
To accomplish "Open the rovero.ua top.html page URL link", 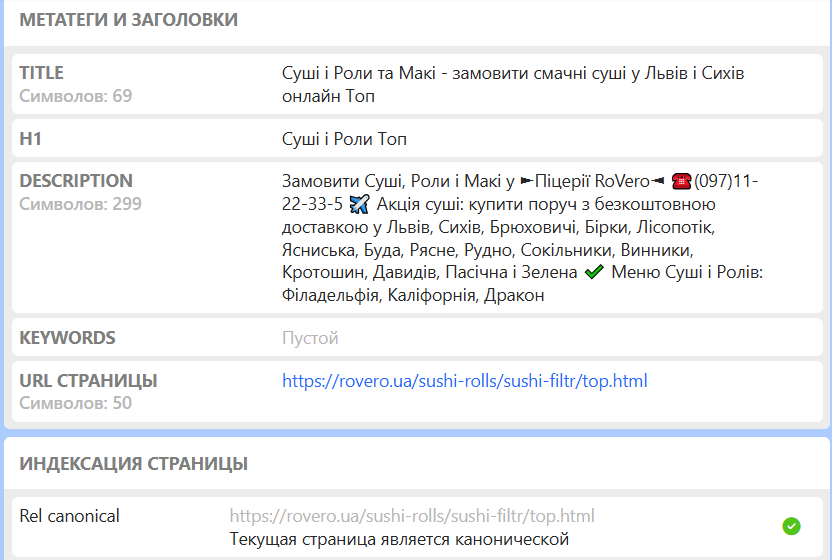I will (x=464, y=381).
